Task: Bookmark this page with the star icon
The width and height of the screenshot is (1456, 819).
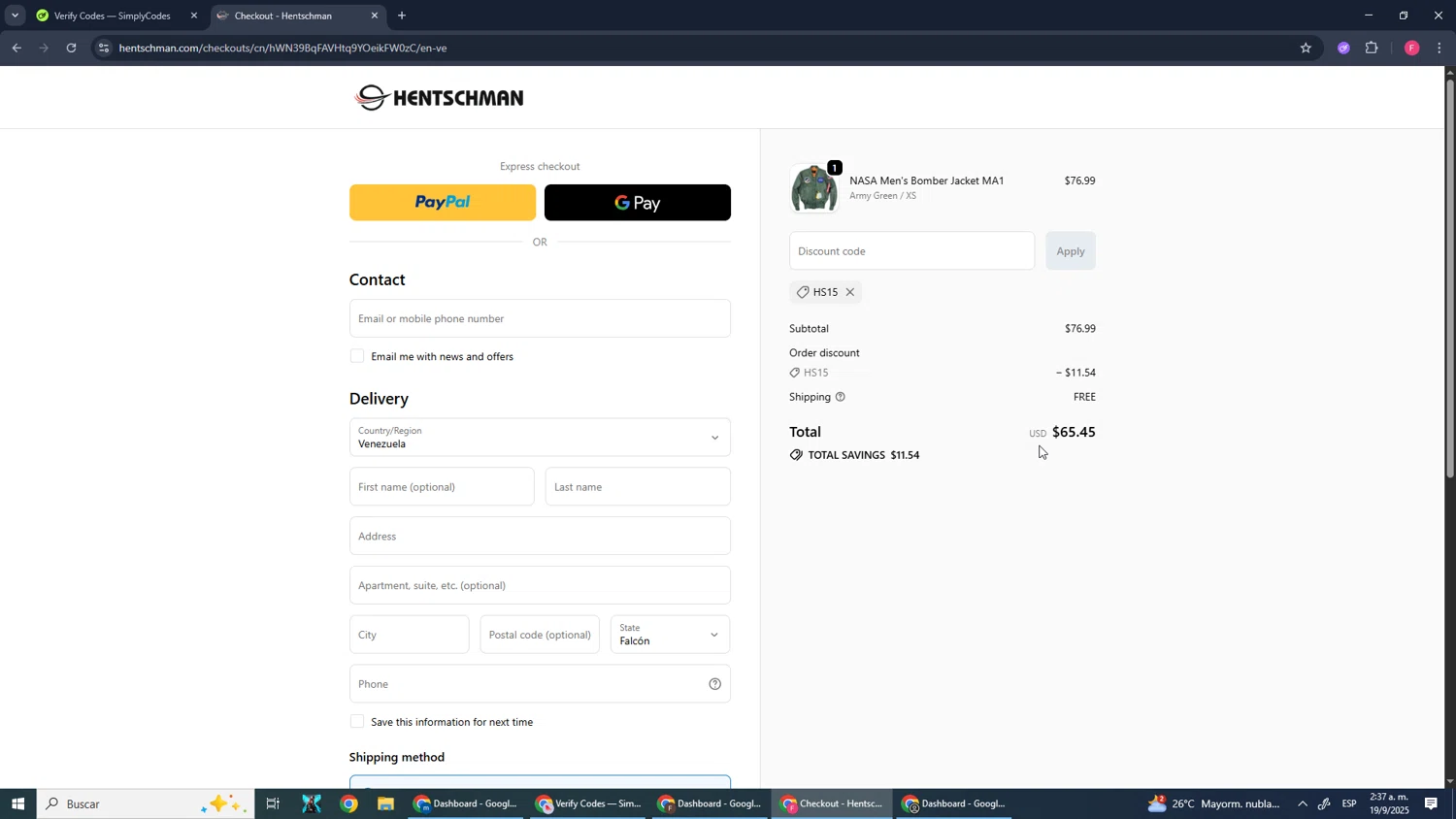Action: click(x=1306, y=48)
